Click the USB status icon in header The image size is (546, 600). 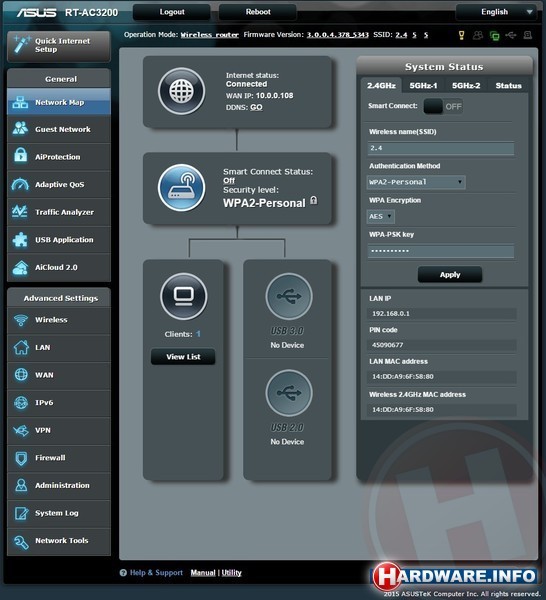point(511,35)
